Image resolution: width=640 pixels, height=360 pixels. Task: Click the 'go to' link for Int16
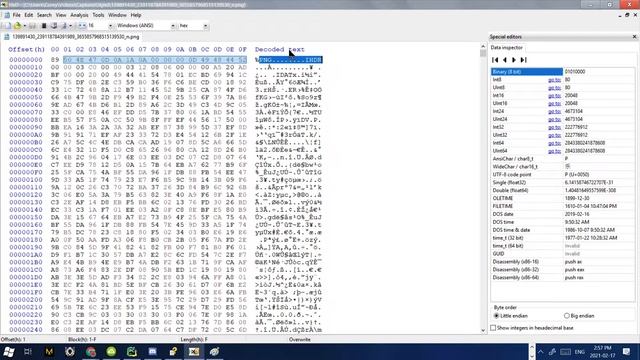(x=554, y=96)
